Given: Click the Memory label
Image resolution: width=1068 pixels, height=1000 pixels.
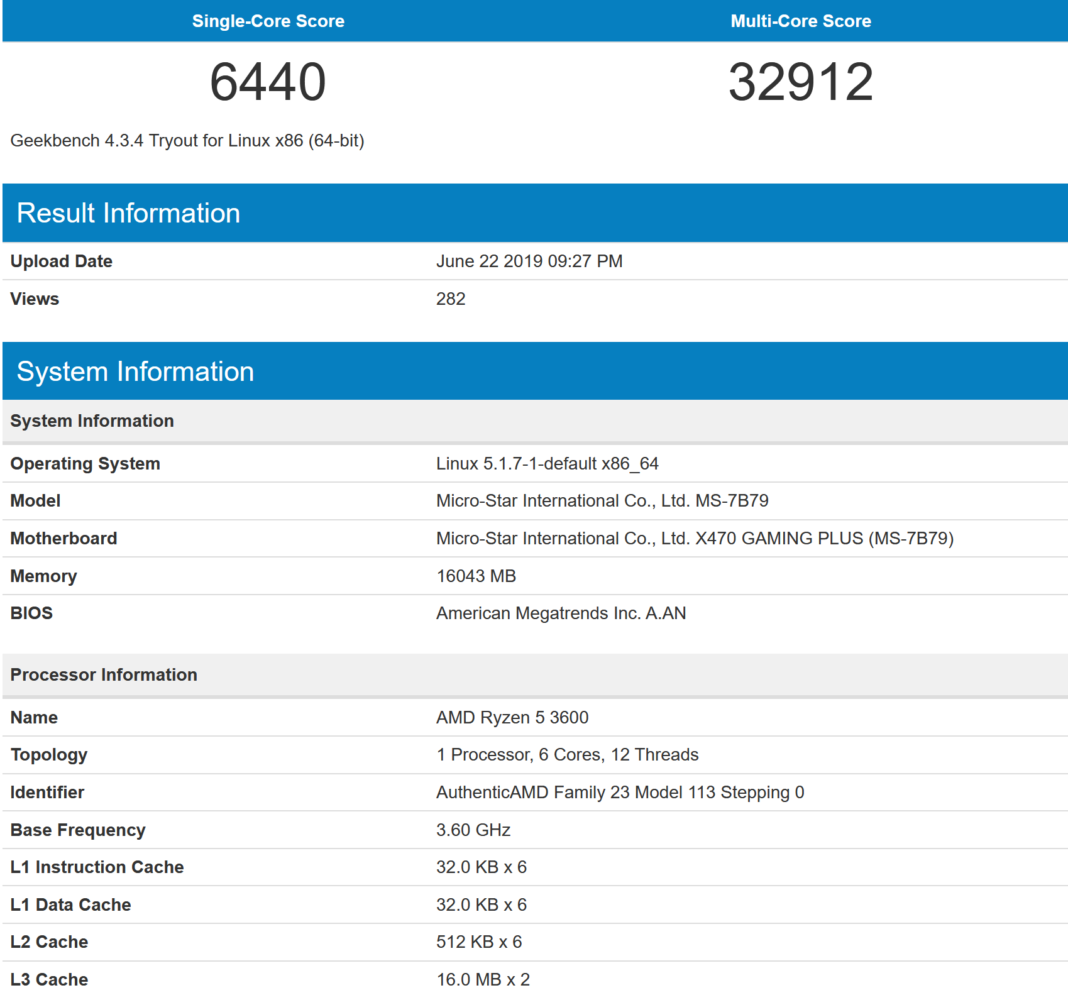Looking at the screenshot, I should pos(44,576).
